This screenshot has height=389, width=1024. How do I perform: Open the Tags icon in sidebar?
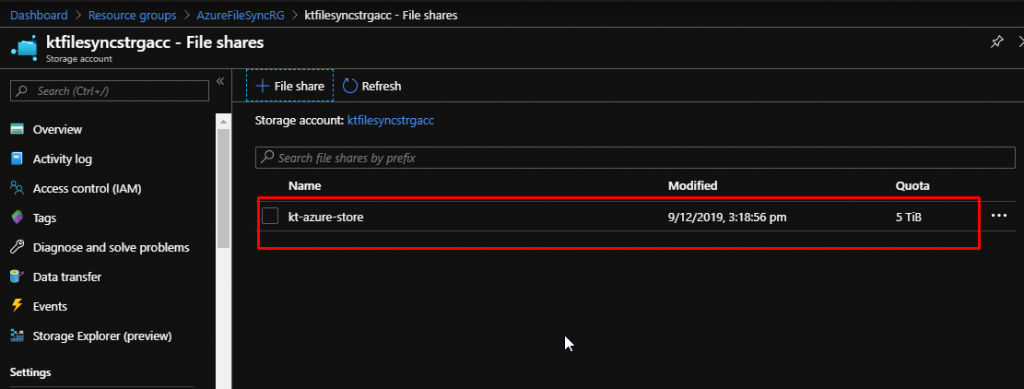(17, 217)
